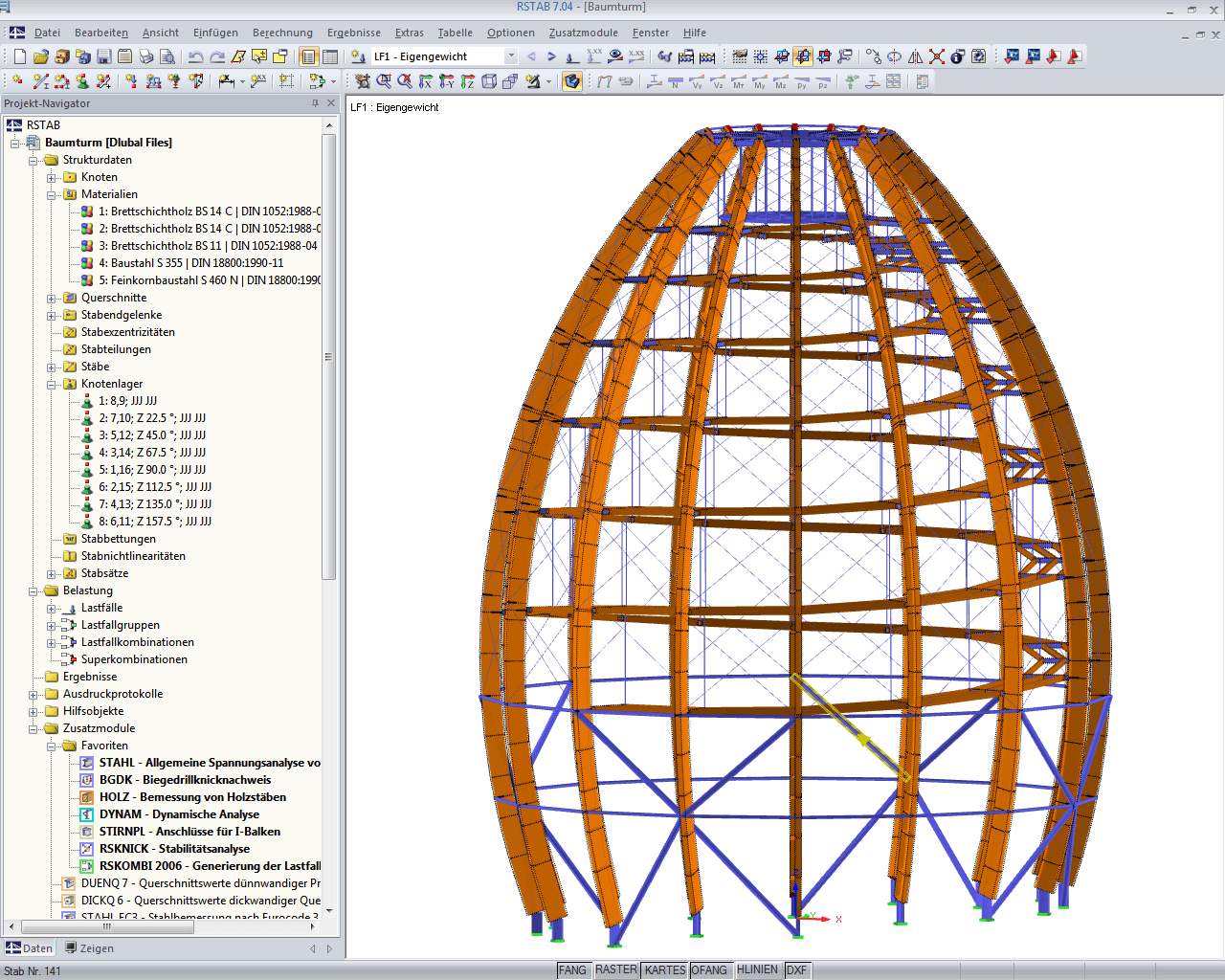Open the Bearbeiten menu
Screen dimensions: 1225x980
coord(101,33)
